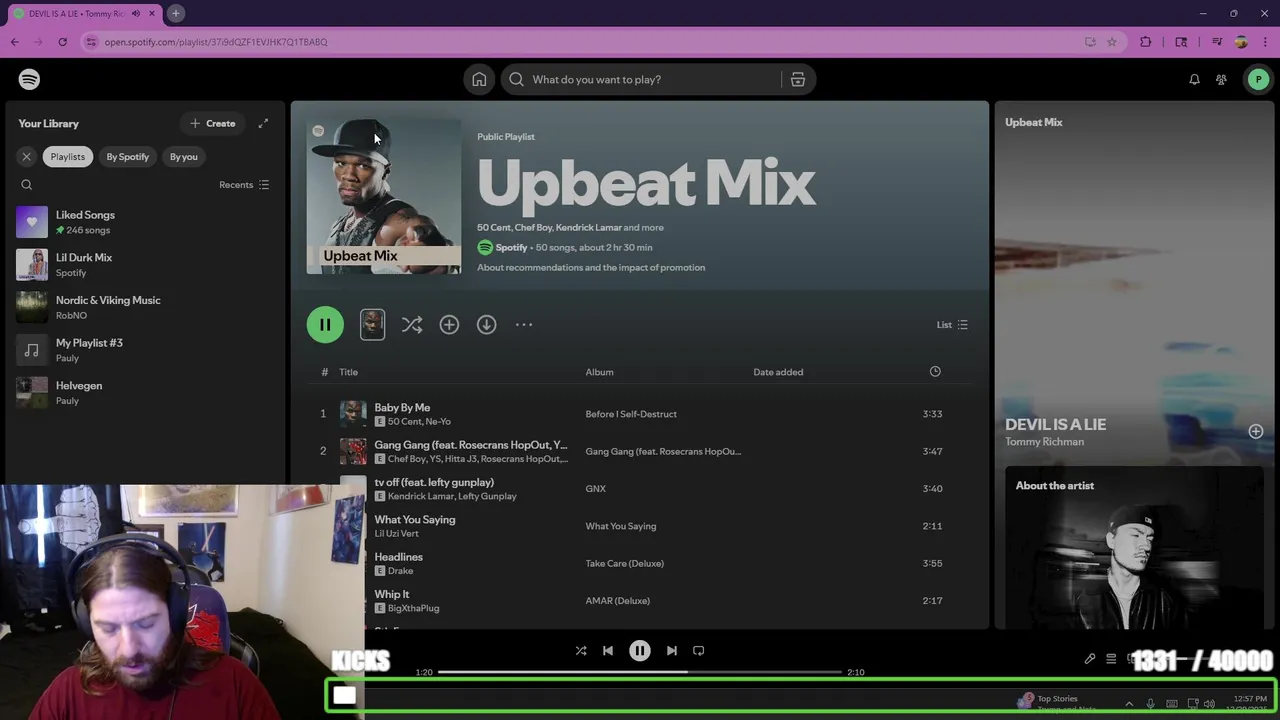This screenshot has width=1280, height=720.
Task: Toggle repeat in the bottom player bar
Action: tap(699, 651)
